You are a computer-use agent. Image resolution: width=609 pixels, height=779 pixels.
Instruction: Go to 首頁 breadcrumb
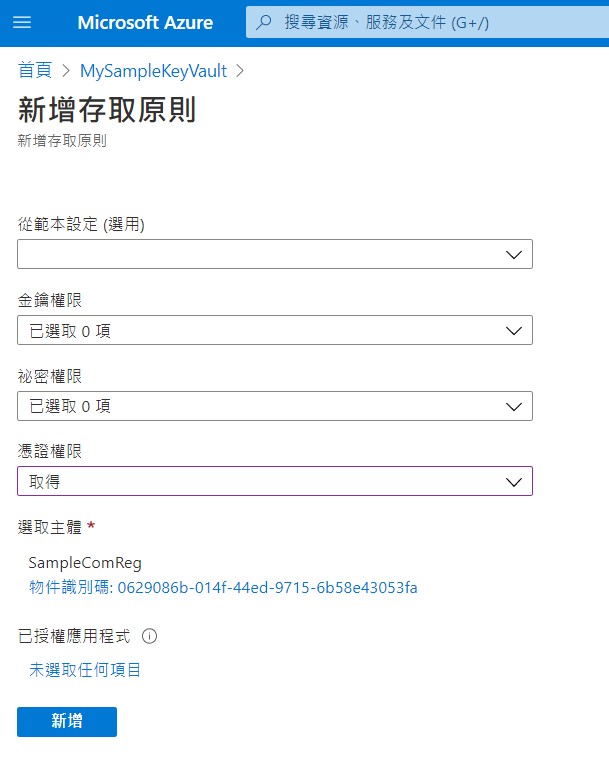point(36,71)
